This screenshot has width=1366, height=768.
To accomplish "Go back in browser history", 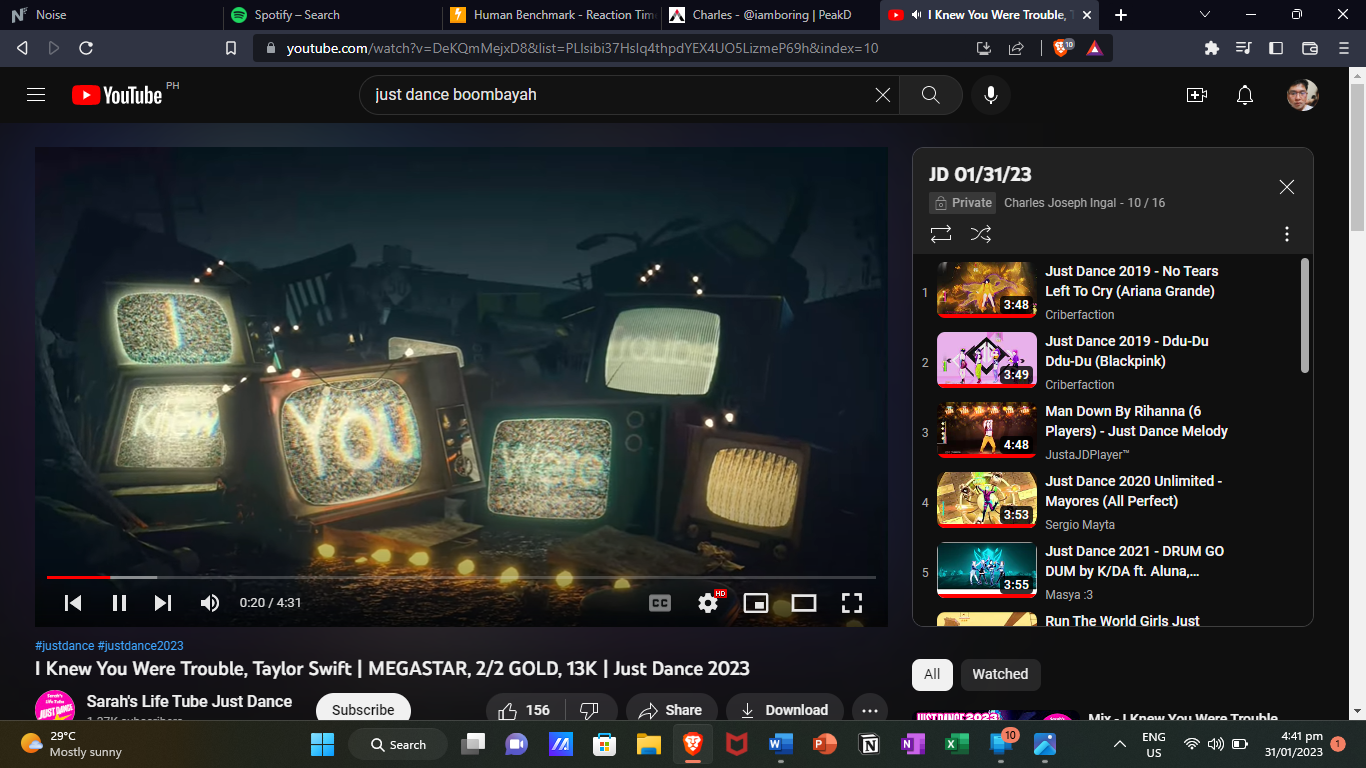I will pos(22,48).
